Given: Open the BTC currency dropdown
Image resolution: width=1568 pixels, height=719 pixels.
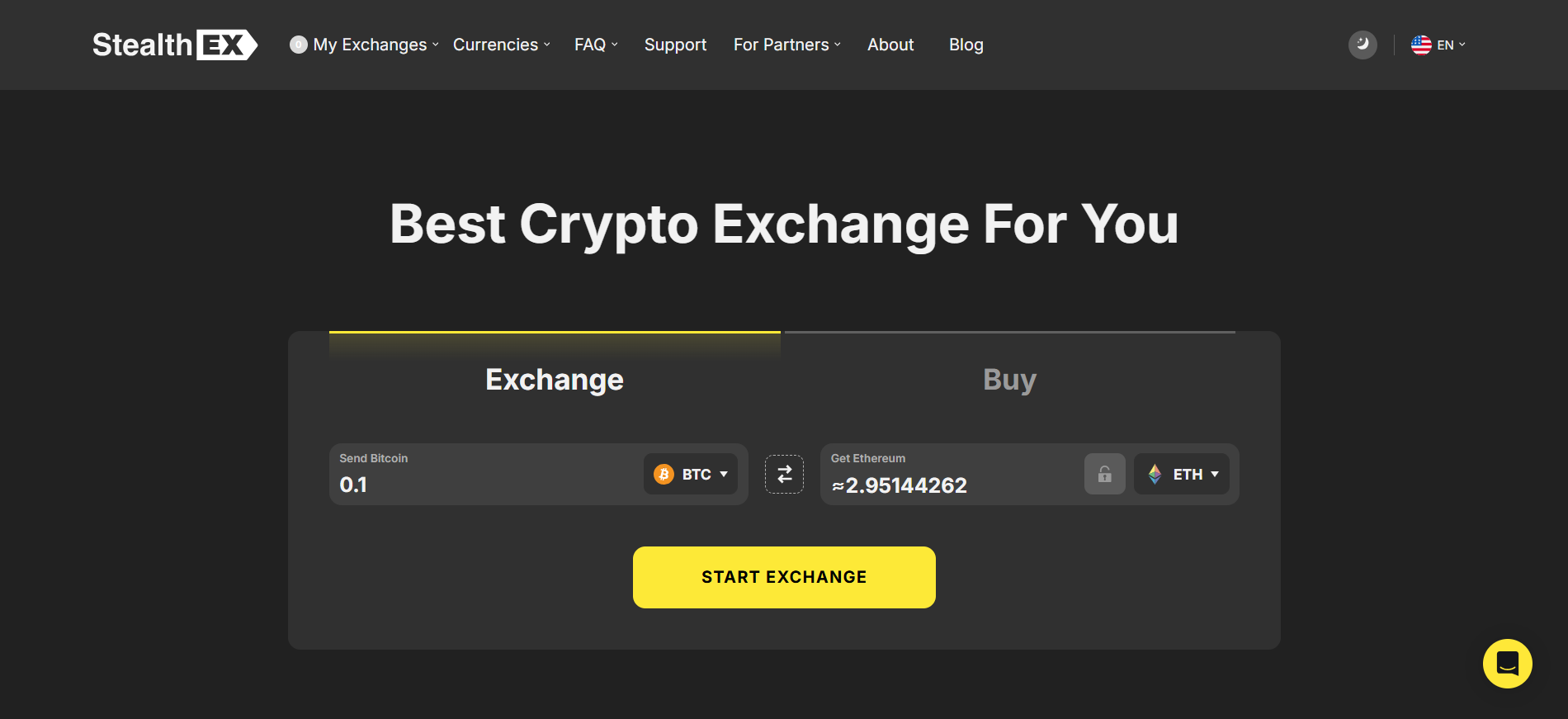Looking at the screenshot, I should 691,474.
